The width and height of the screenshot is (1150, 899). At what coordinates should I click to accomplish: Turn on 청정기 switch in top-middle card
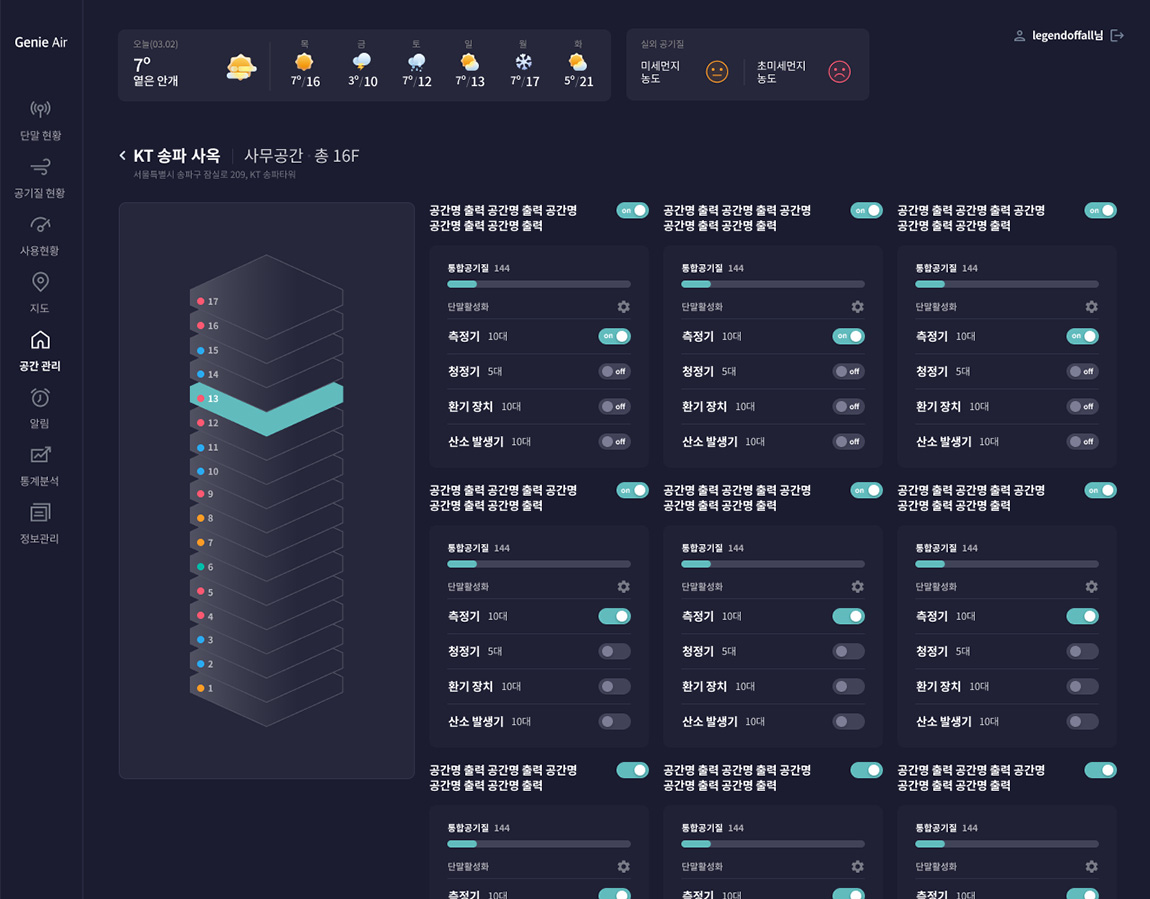click(848, 371)
